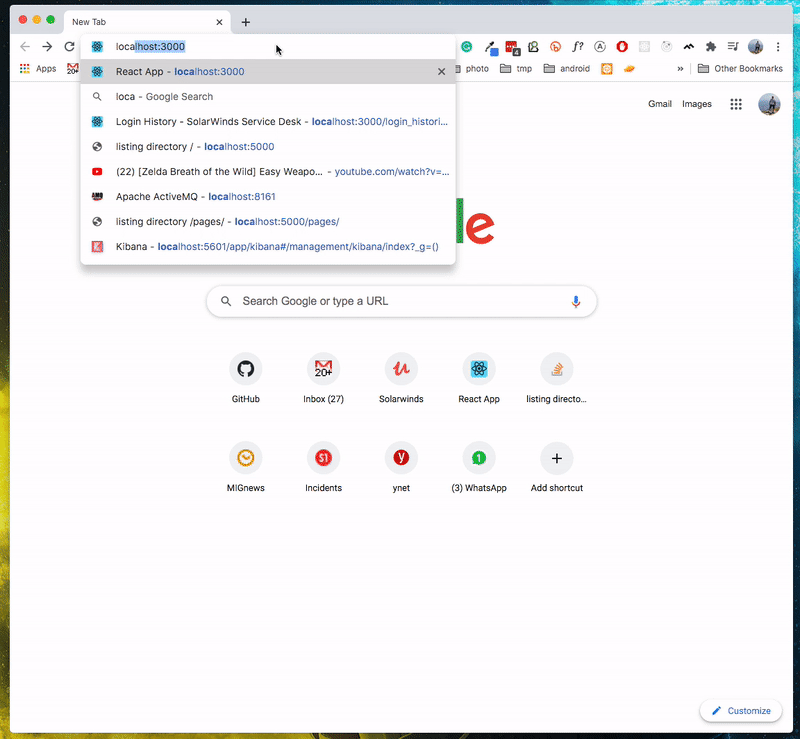
Task: Open the tmp bookmarks folder
Action: pos(516,69)
